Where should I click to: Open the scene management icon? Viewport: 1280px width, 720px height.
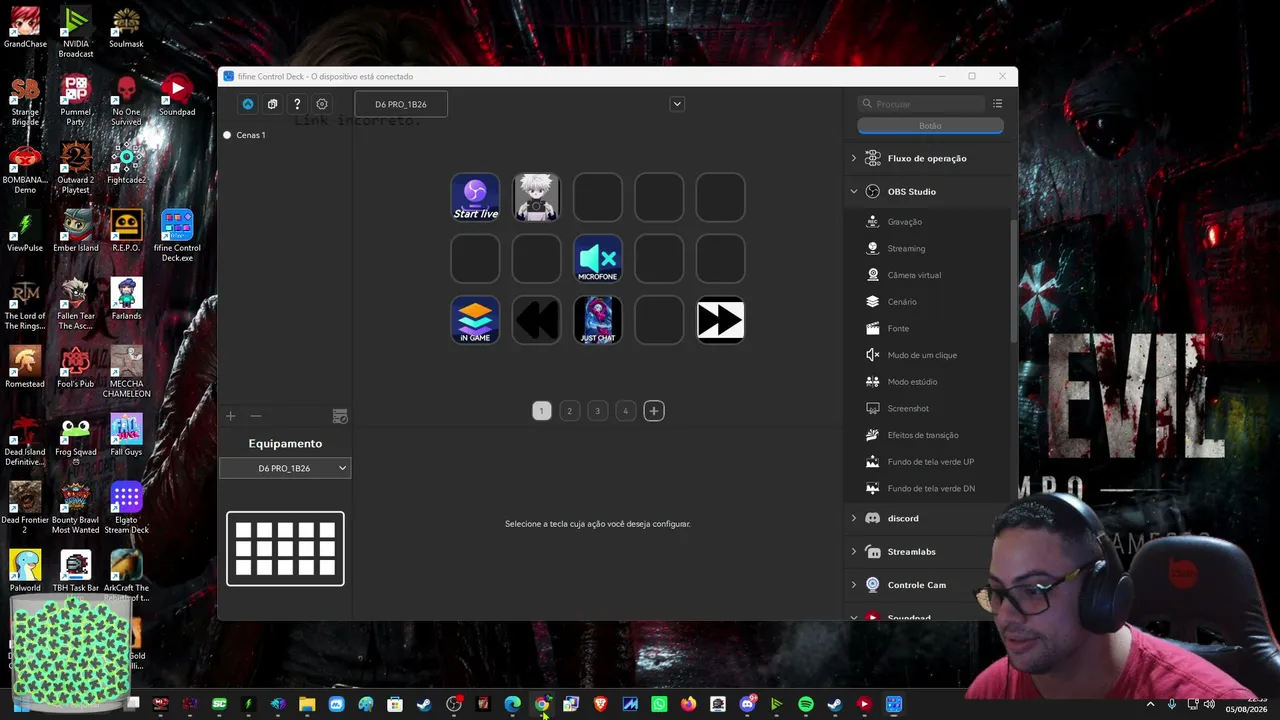[340, 416]
